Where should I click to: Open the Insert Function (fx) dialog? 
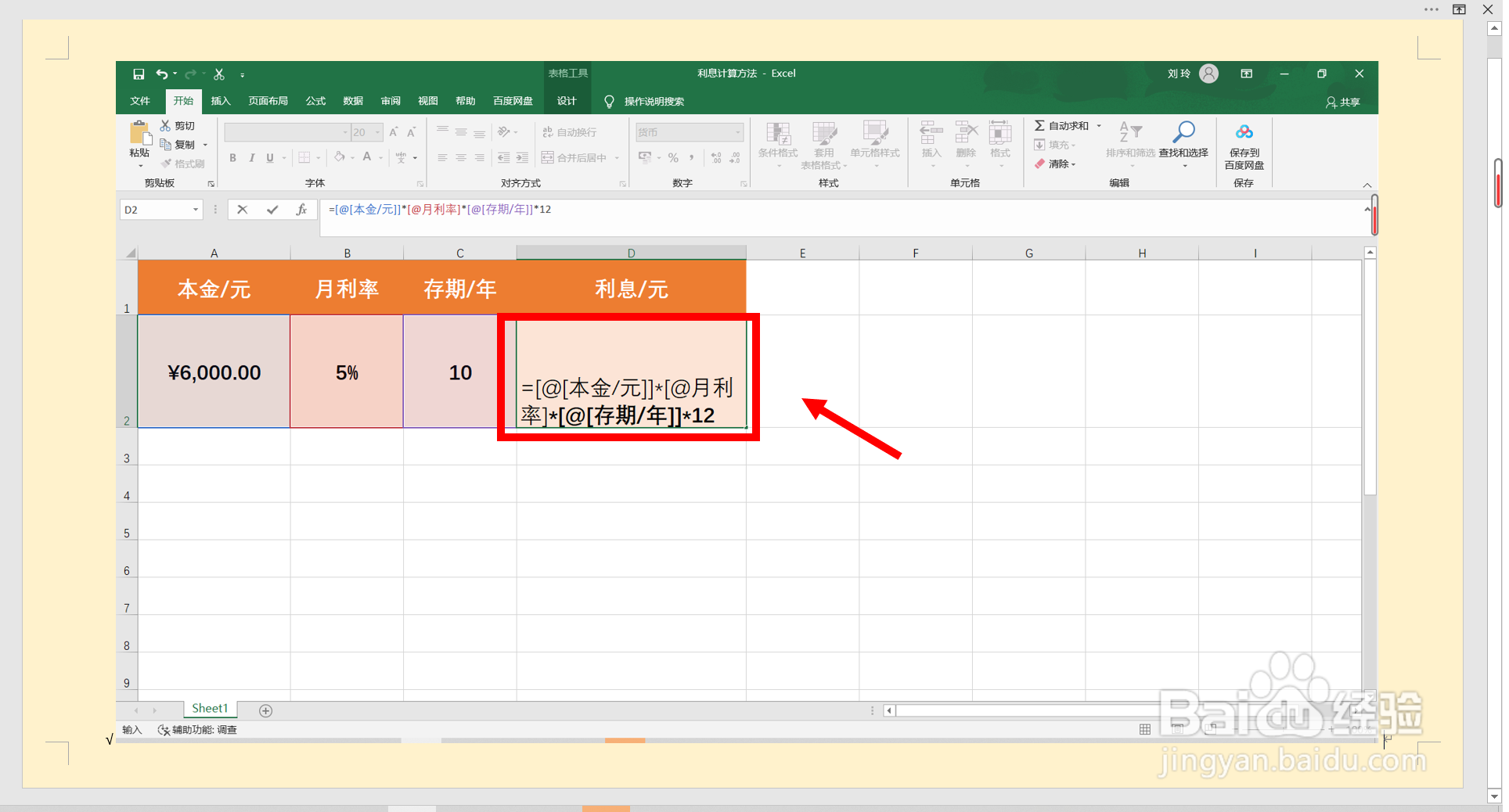click(x=302, y=210)
